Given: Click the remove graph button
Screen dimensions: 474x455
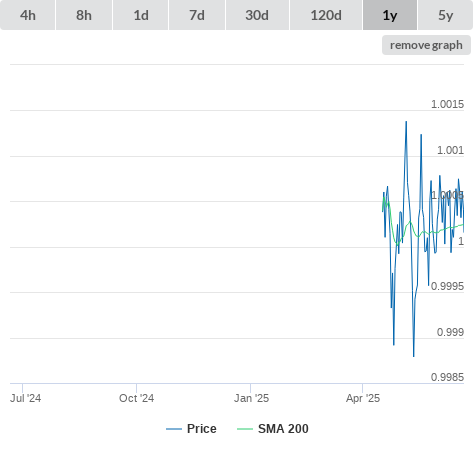Looking at the screenshot, I should pos(426,45).
